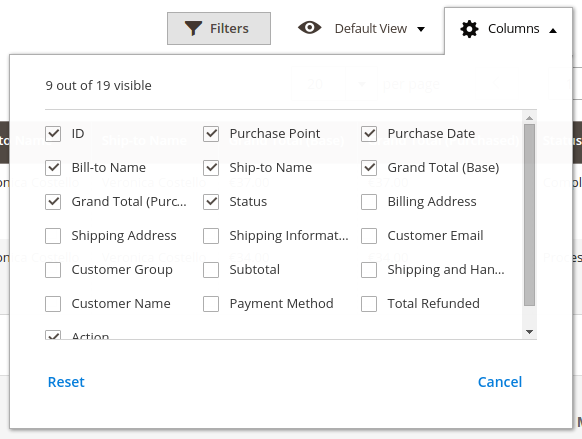Click the Columns label text
Screen dimensions: 582x439
tap(513, 29)
